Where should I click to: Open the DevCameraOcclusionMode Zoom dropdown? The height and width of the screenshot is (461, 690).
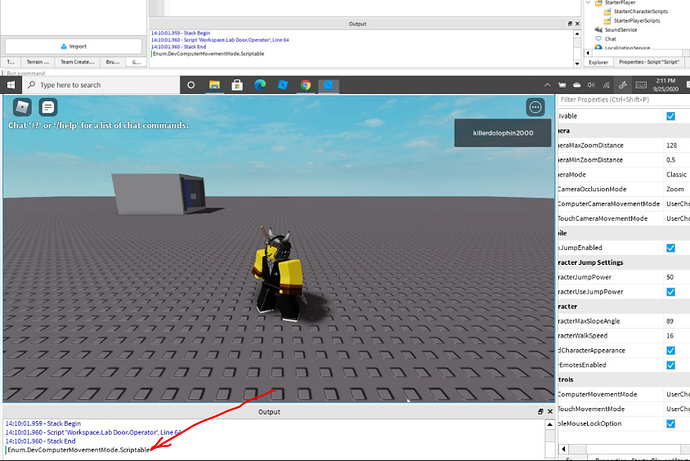coord(676,189)
